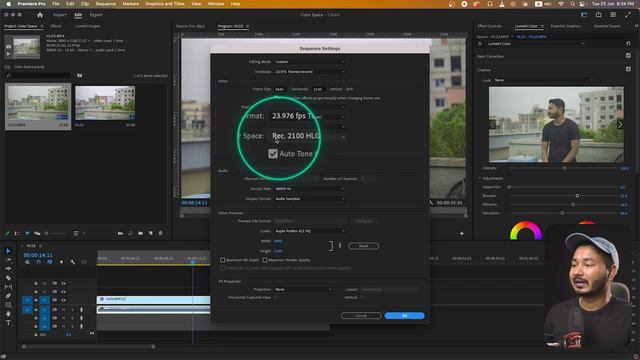Click the New Item icon in Project panel
The width and height of the screenshot is (640, 360).
click(x=151, y=233)
